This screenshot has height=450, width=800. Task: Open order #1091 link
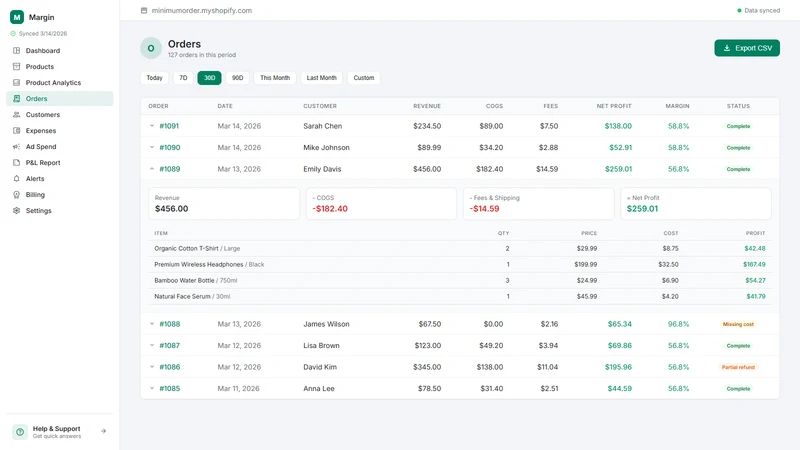[x=169, y=126]
